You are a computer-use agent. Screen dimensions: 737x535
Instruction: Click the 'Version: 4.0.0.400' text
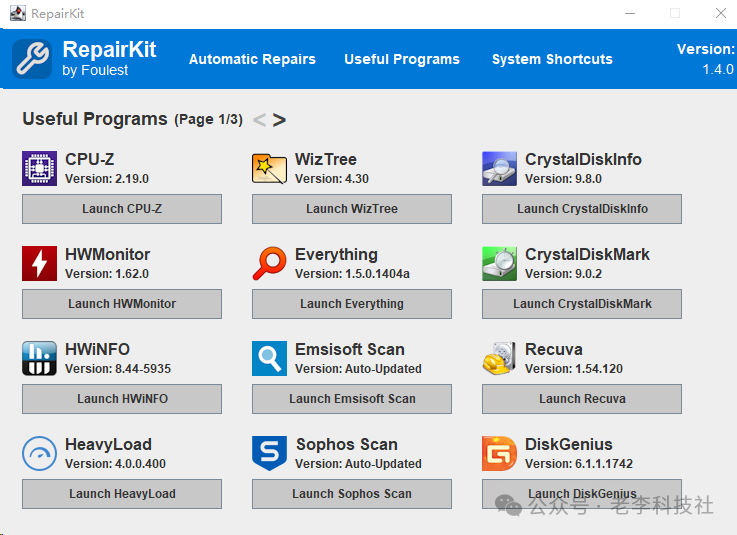[115, 464]
